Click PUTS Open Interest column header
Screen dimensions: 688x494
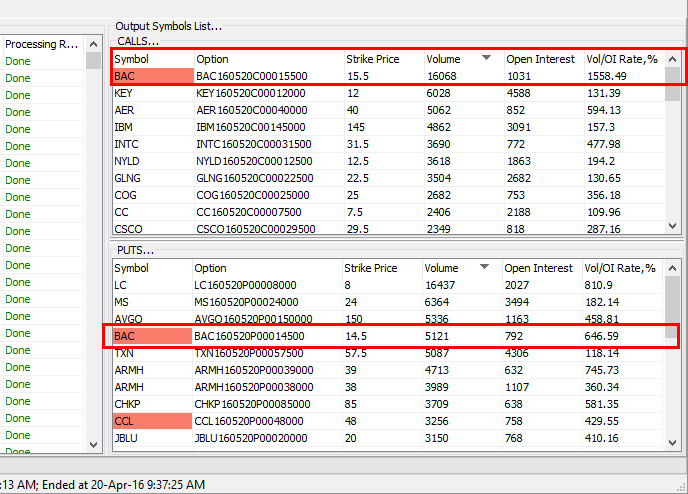coord(542,268)
